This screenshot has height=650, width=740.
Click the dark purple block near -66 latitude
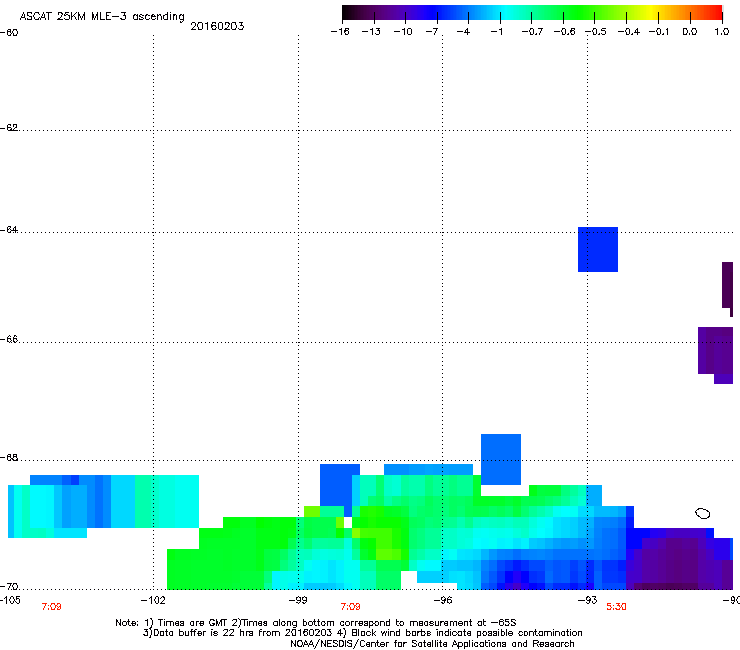pyautogui.click(x=715, y=353)
